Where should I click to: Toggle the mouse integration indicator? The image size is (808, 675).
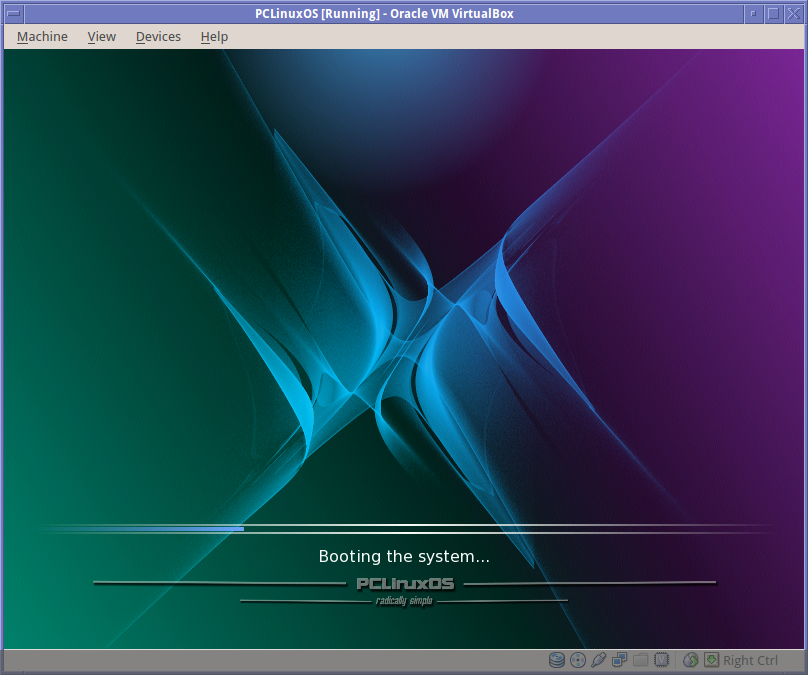691,660
